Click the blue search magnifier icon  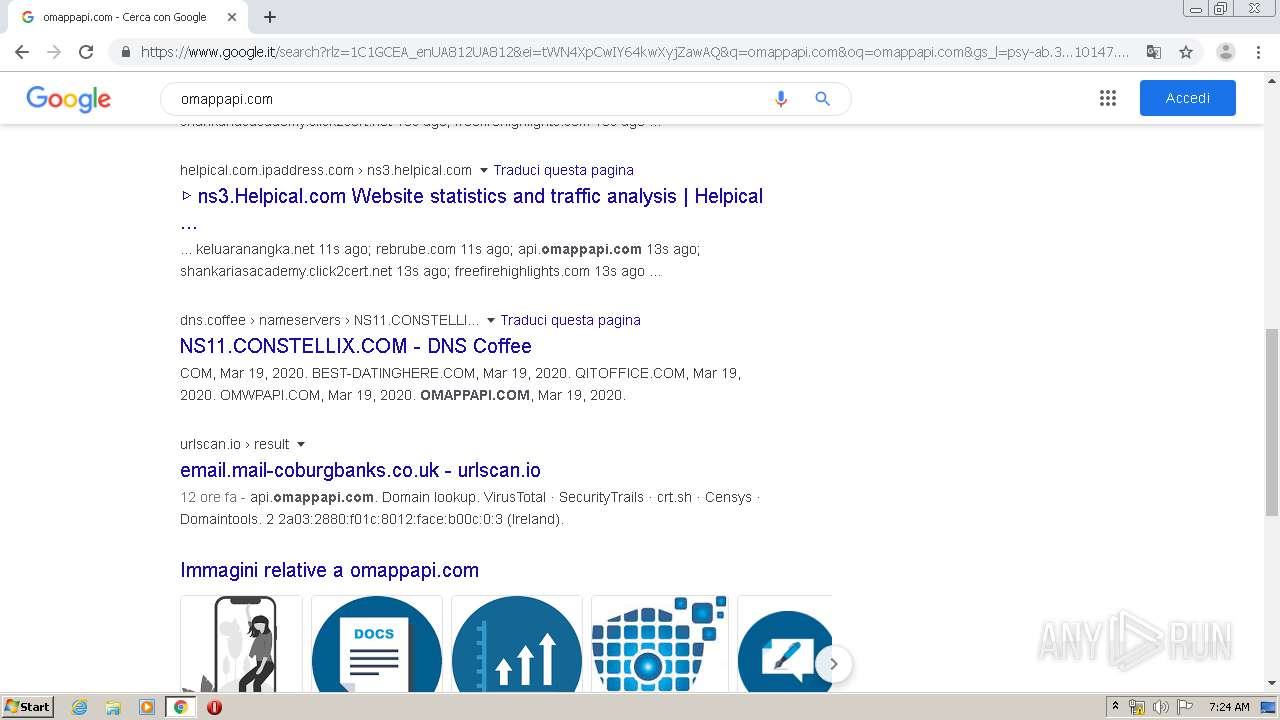click(823, 99)
